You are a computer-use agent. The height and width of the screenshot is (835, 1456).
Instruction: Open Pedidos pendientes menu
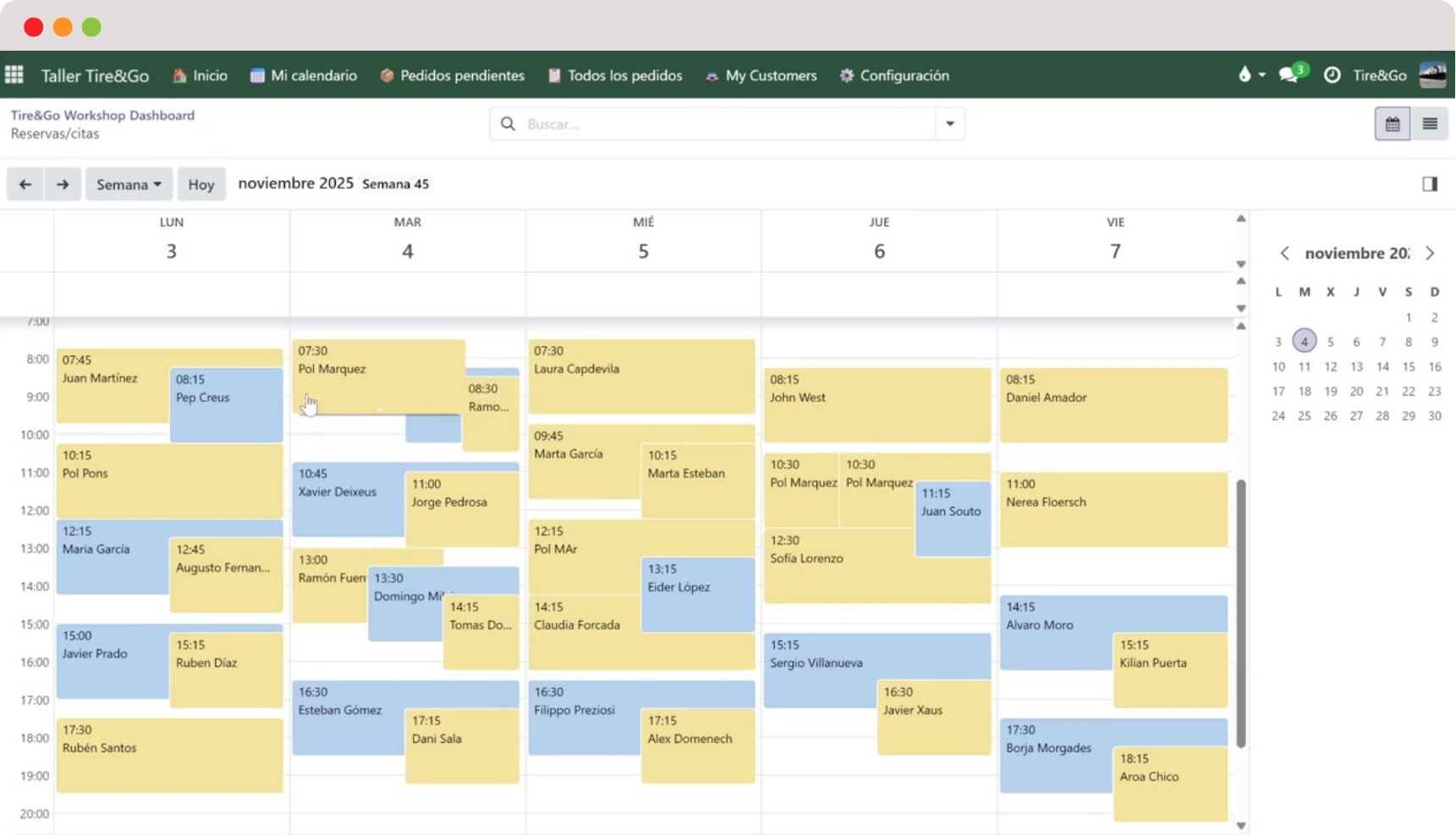tap(453, 75)
